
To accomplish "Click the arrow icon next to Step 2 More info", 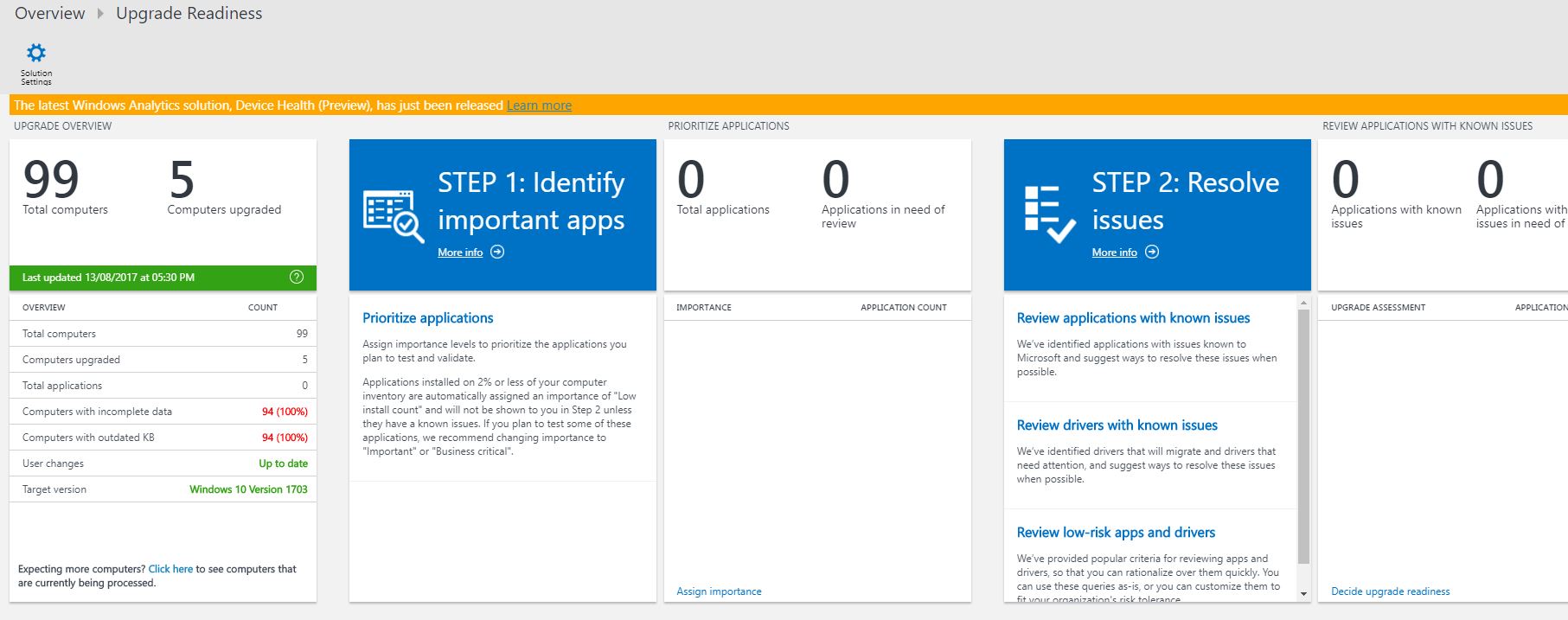I will (1152, 252).
